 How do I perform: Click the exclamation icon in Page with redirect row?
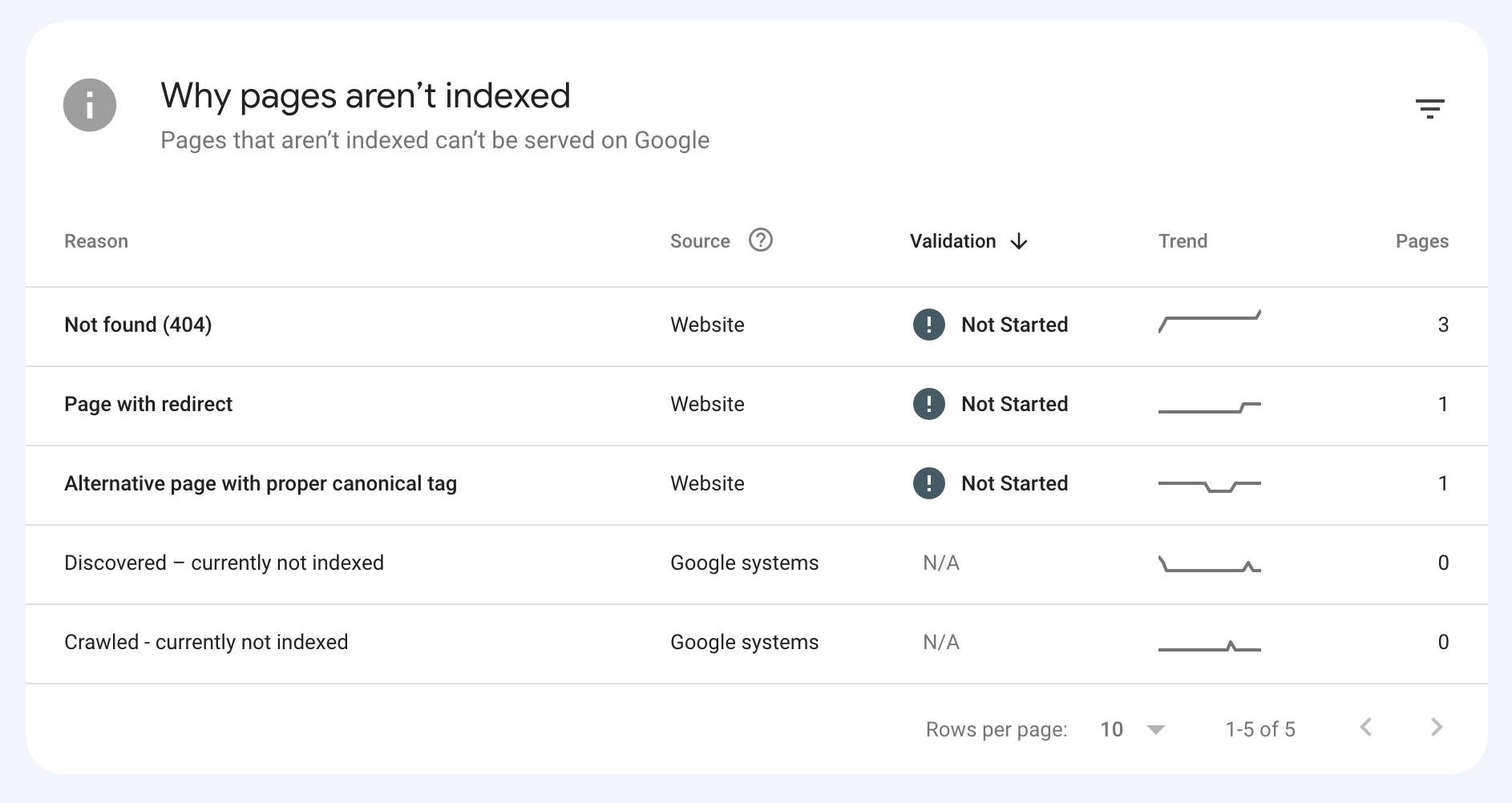tap(929, 404)
